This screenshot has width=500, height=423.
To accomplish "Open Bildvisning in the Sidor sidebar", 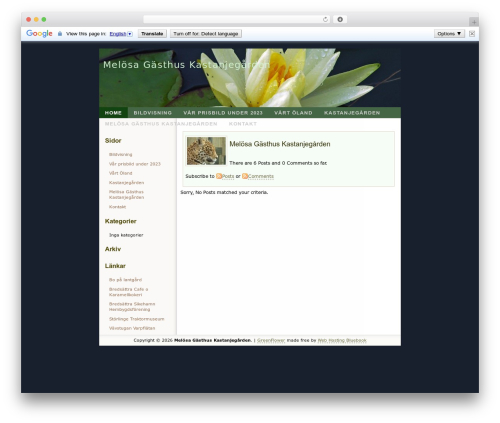I will click(x=121, y=154).
